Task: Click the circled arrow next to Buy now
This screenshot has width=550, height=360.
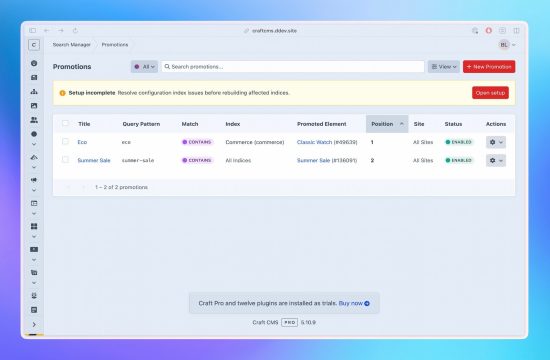Action: click(367, 304)
